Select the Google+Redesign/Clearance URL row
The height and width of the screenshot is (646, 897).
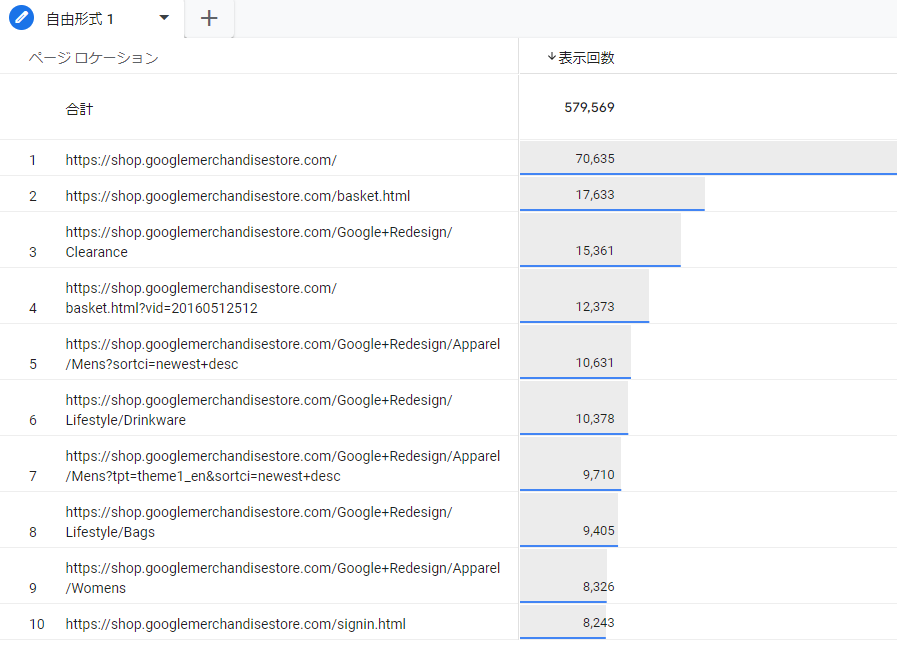tap(259, 242)
